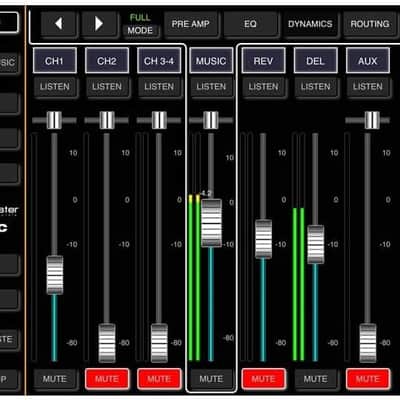
Task: Enable LISTEN on CH2
Action: coord(107,87)
